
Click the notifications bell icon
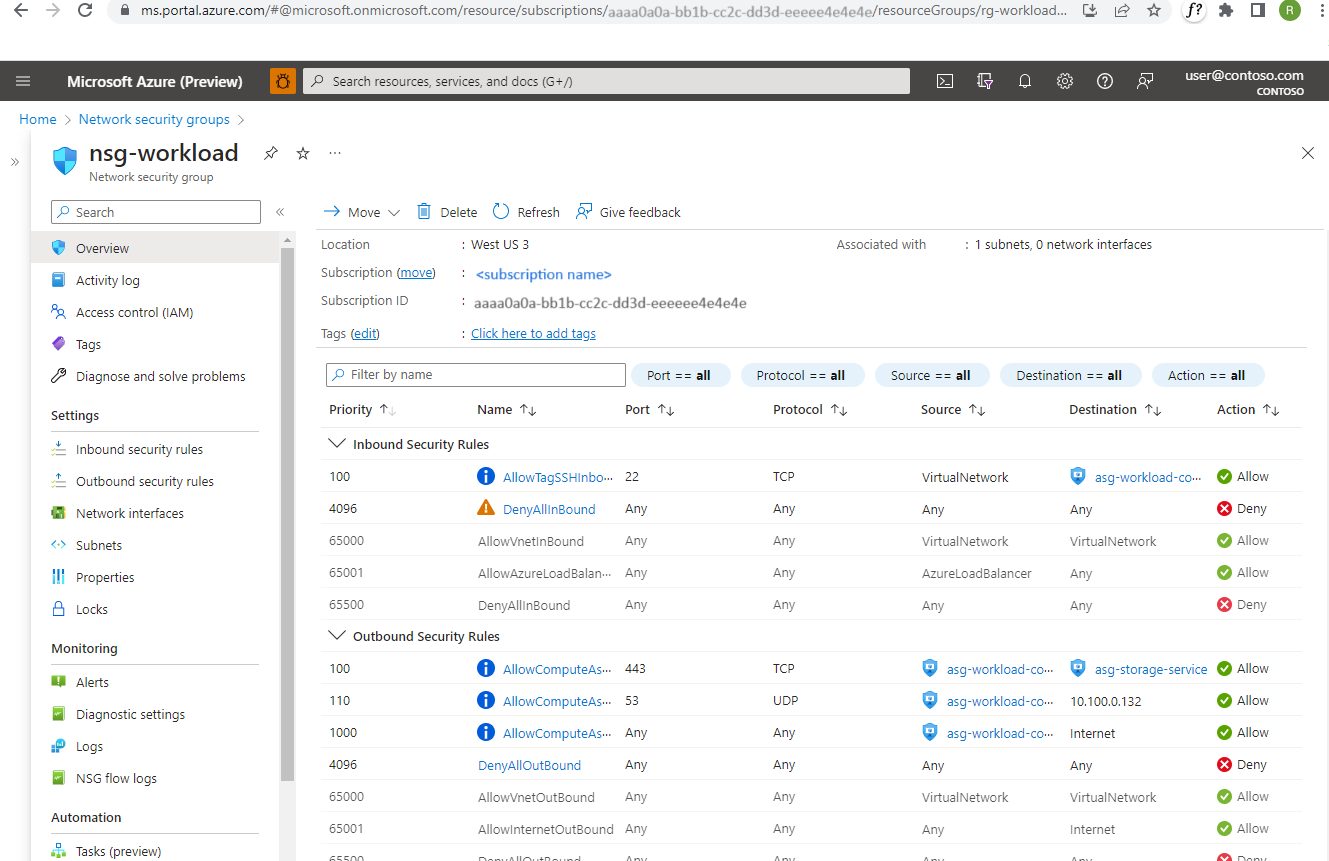[1024, 82]
